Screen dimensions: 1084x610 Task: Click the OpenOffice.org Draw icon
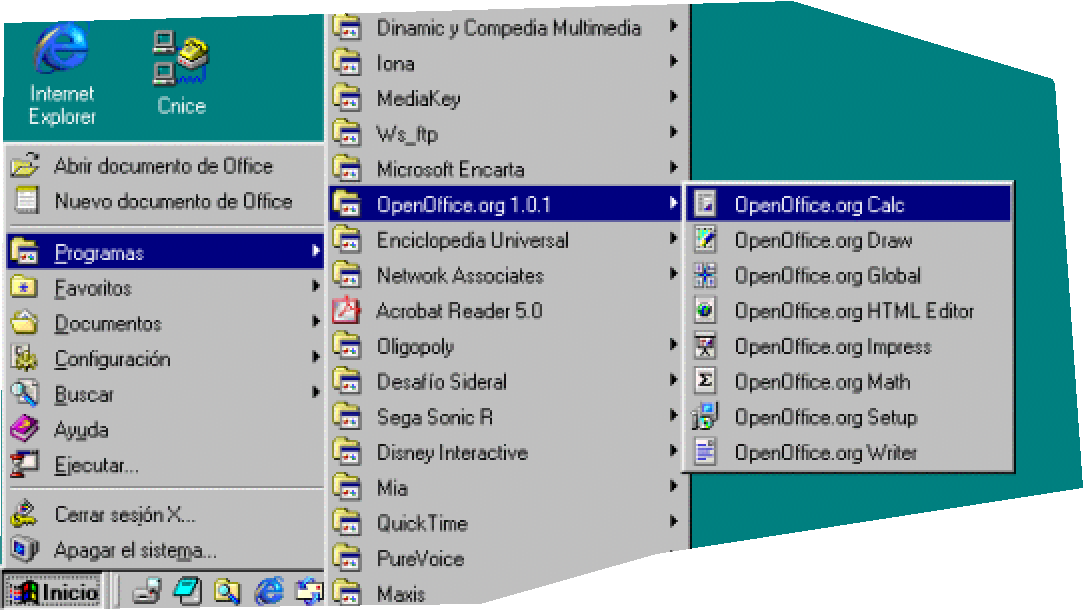click(706, 240)
